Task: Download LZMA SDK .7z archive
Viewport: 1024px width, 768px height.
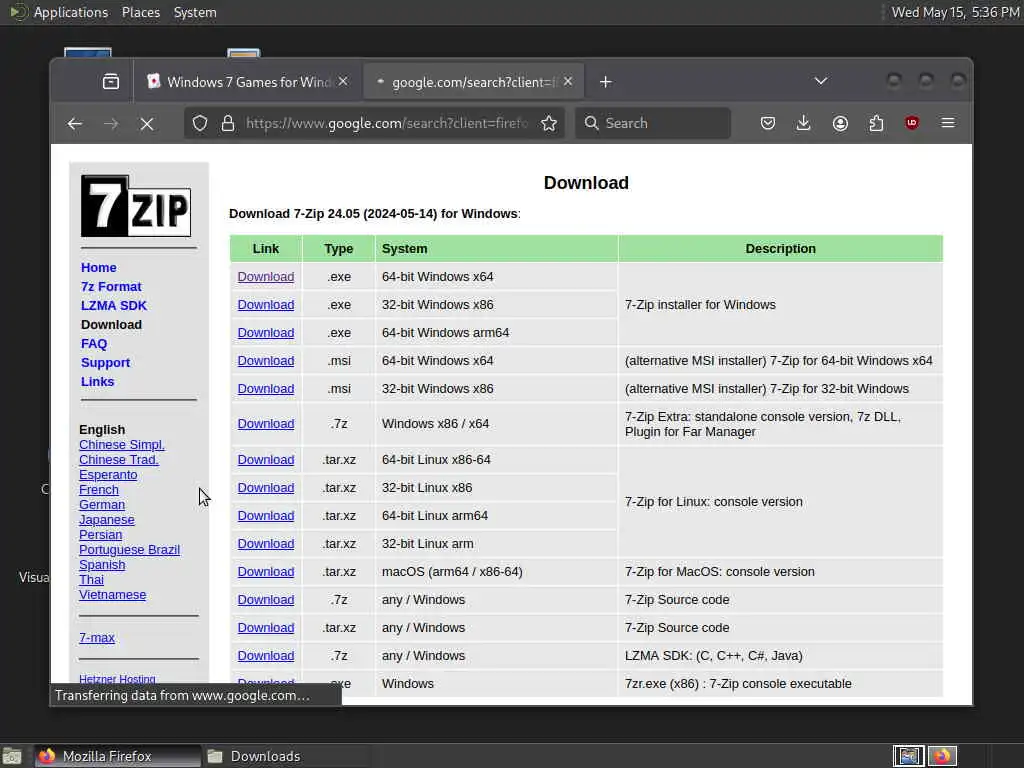Action: (266, 656)
